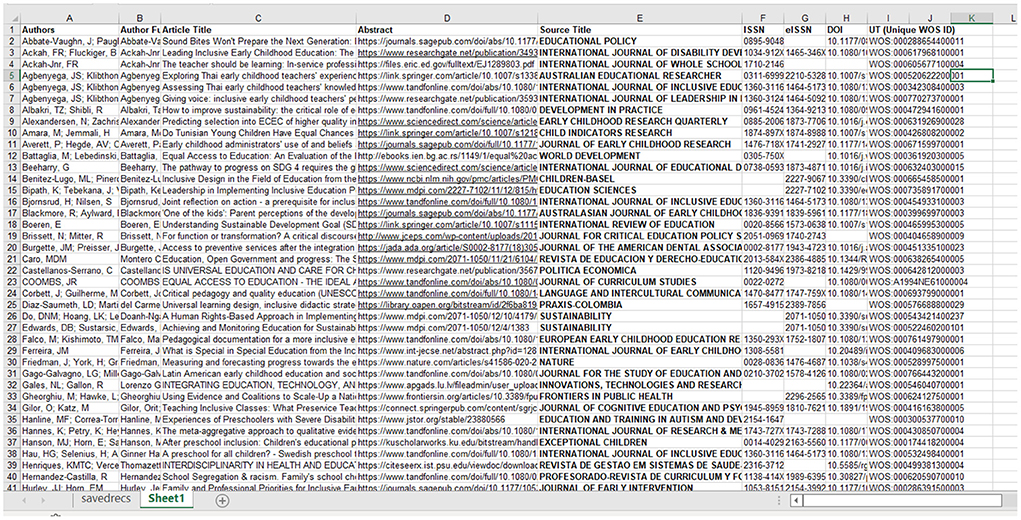
Task: Click the tab bar split handle dots
Action: (778, 500)
